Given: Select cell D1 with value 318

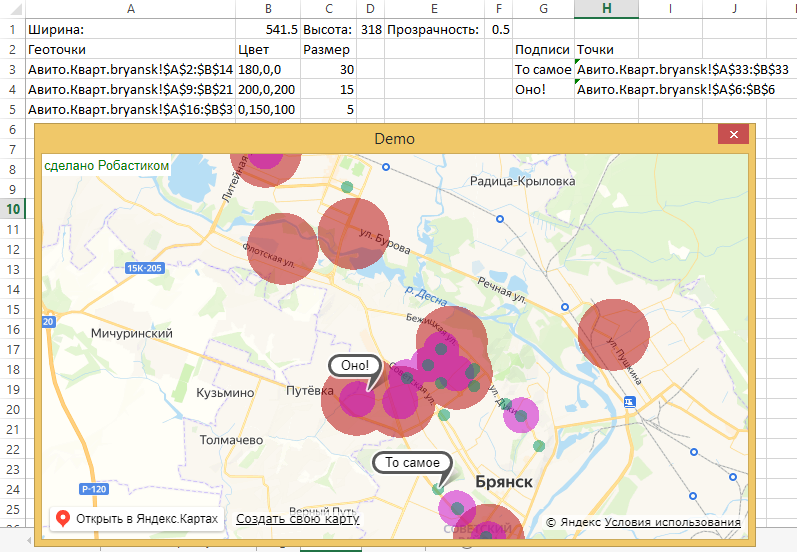Looking at the screenshot, I should click(x=371, y=29).
